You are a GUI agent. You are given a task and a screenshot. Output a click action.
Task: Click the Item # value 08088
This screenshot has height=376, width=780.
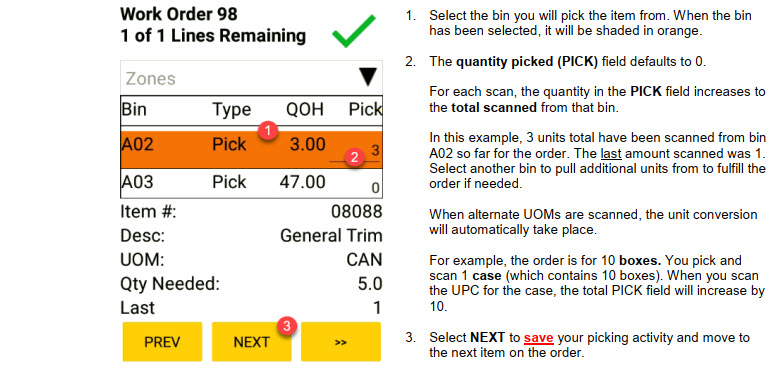click(x=357, y=212)
